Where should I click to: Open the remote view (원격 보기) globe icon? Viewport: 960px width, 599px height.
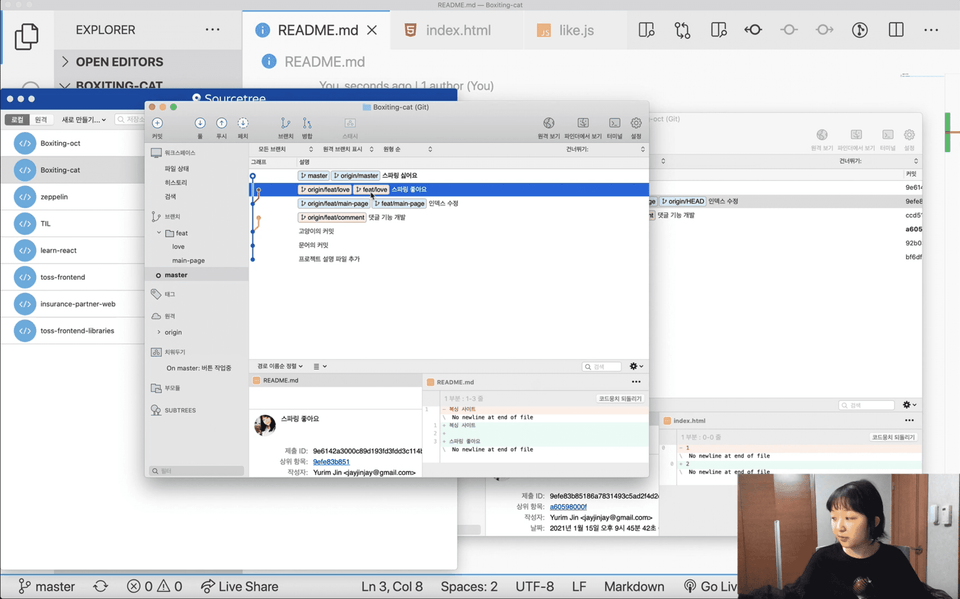point(549,123)
